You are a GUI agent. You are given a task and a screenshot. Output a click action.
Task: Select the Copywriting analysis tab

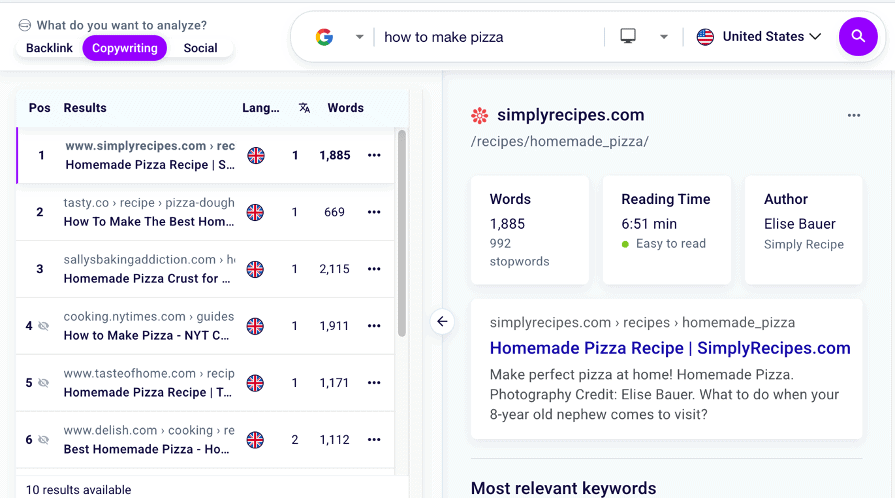[x=125, y=48]
